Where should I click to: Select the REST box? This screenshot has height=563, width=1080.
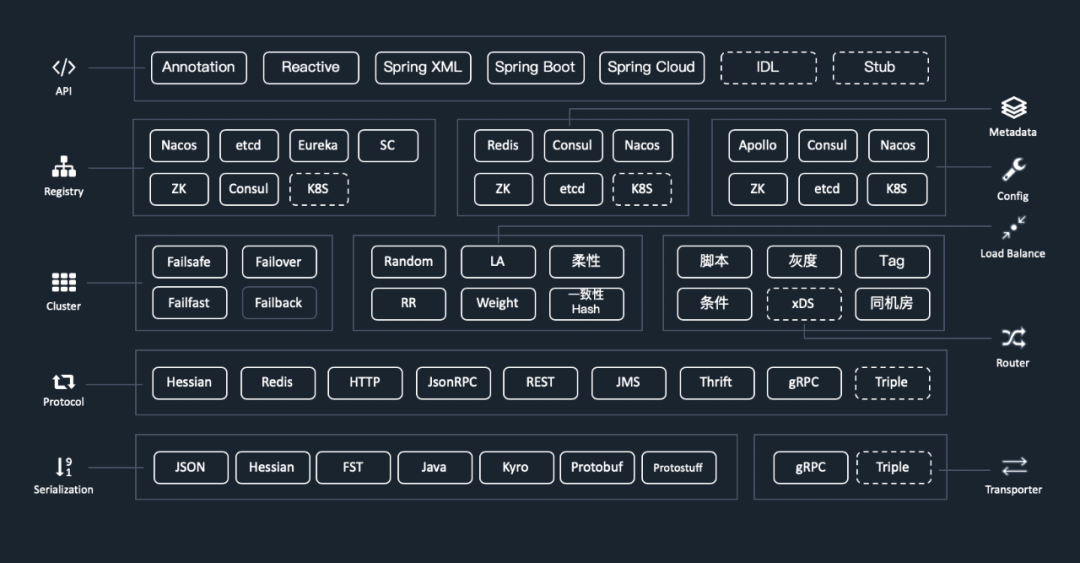[540, 382]
